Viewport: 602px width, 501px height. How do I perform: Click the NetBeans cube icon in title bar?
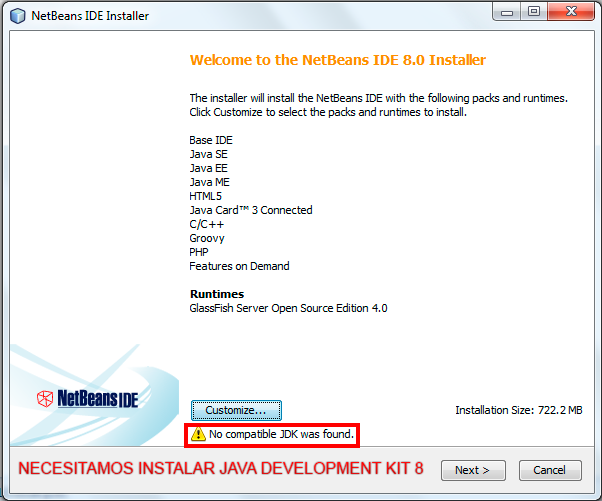click(x=18, y=16)
